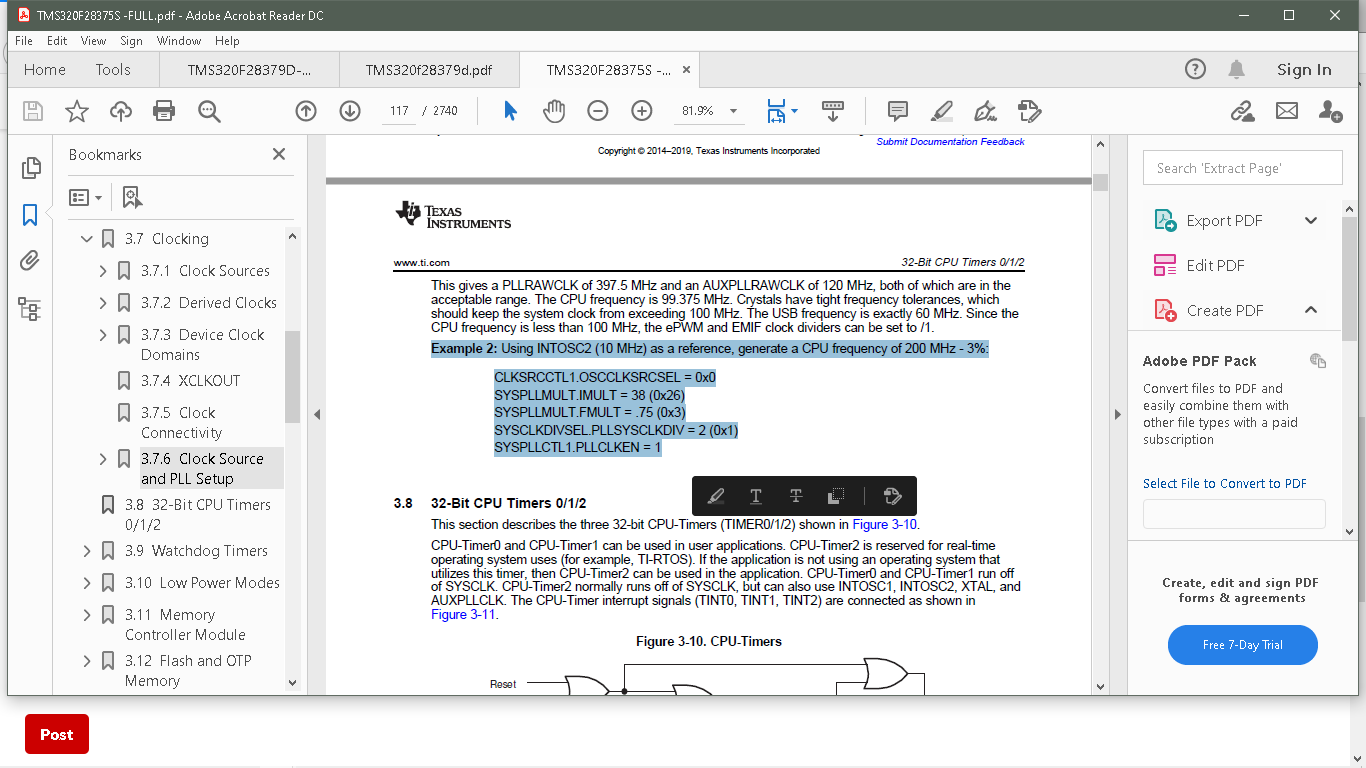Open the Help question mark icon
1366x768 pixels.
coord(1195,69)
